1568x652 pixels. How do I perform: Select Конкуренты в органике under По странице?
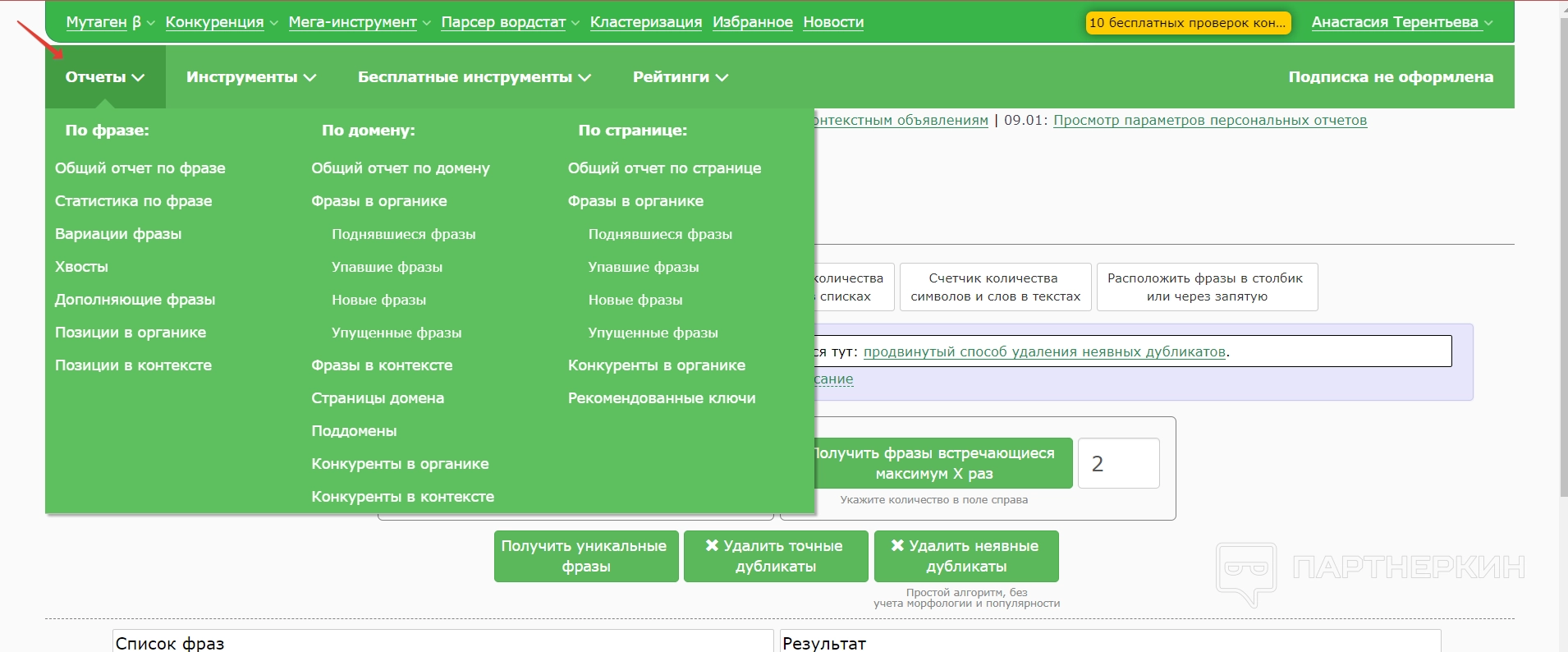coord(657,365)
